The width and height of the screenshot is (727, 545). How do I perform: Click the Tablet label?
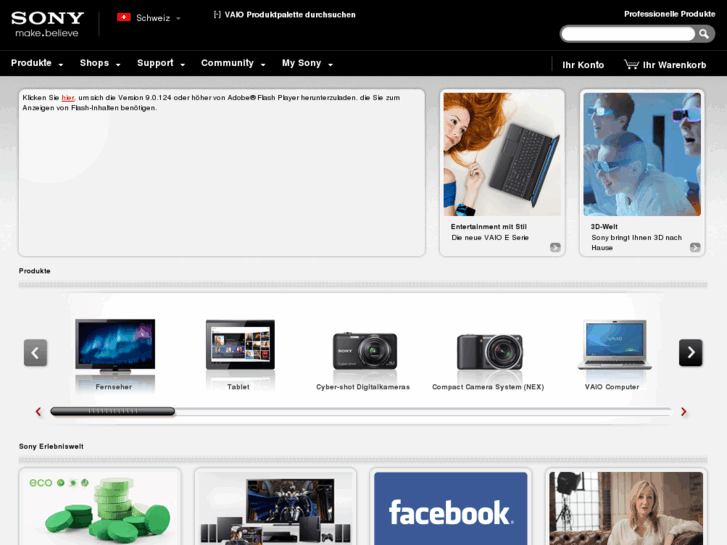tap(238, 387)
